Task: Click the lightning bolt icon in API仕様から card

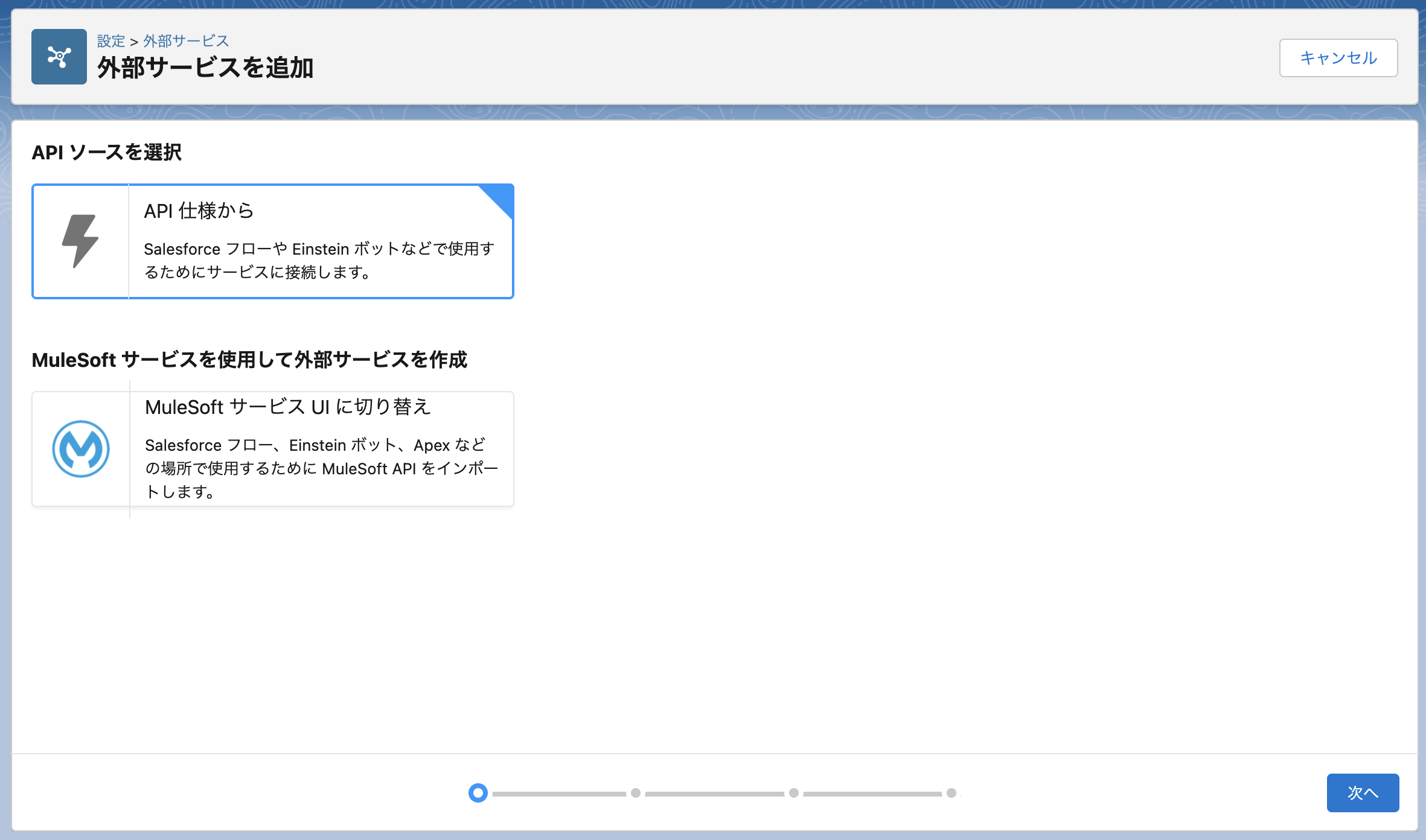Action: click(x=80, y=241)
